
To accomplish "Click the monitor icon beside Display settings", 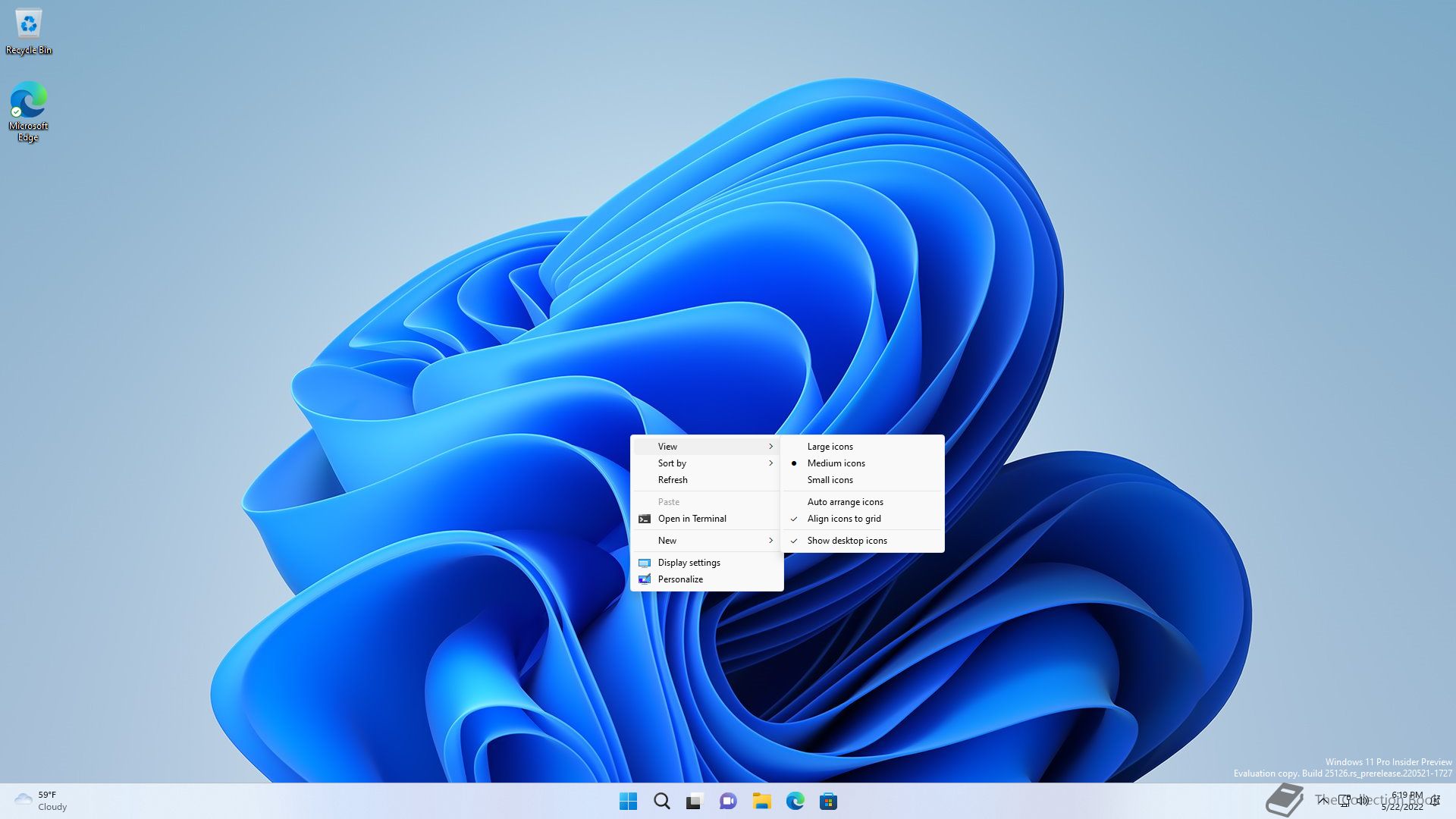I will [645, 563].
